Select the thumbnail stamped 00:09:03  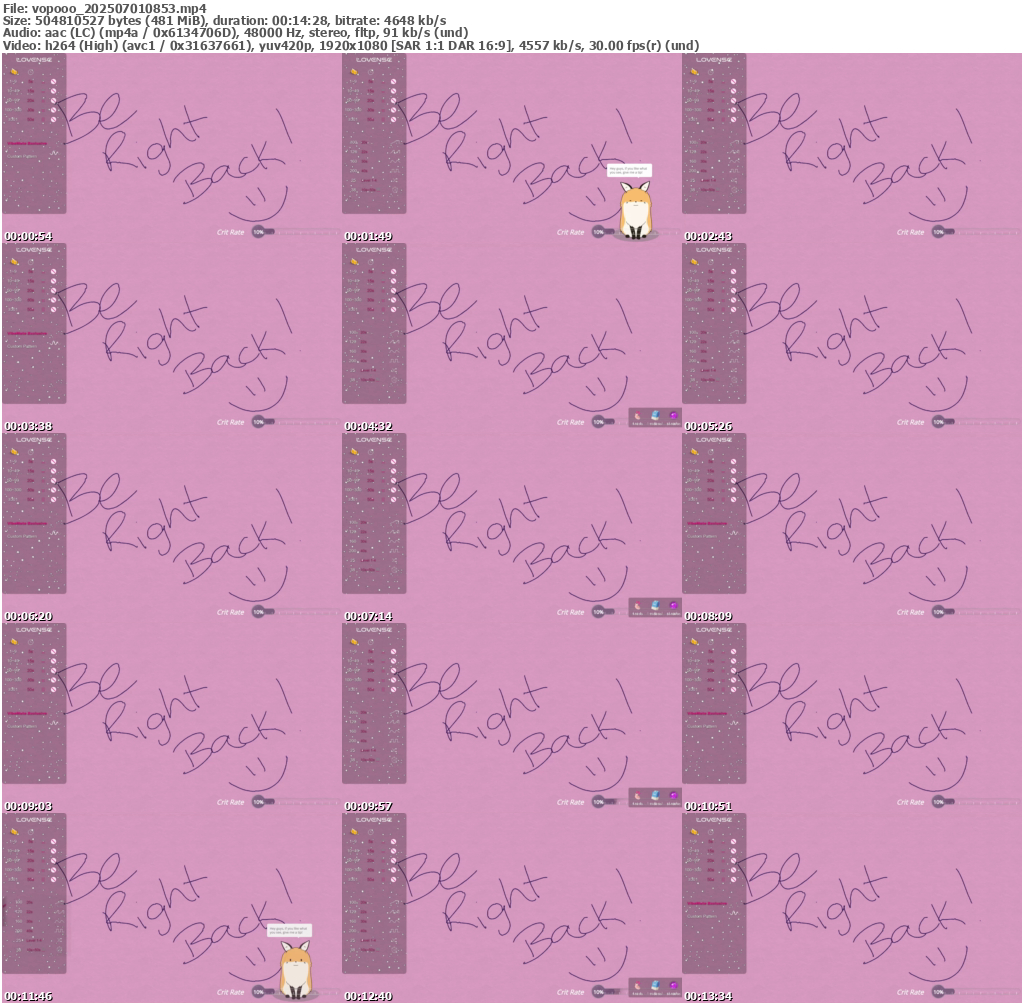(172, 718)
